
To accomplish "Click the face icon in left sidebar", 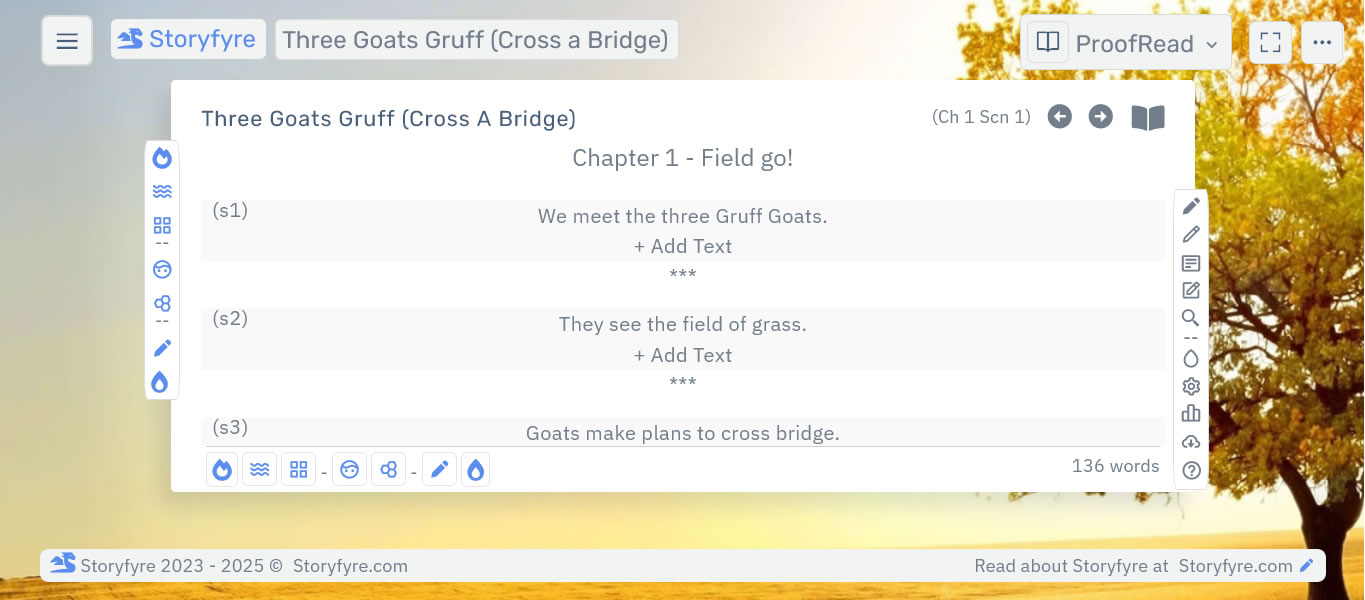I will click(162, 269).
